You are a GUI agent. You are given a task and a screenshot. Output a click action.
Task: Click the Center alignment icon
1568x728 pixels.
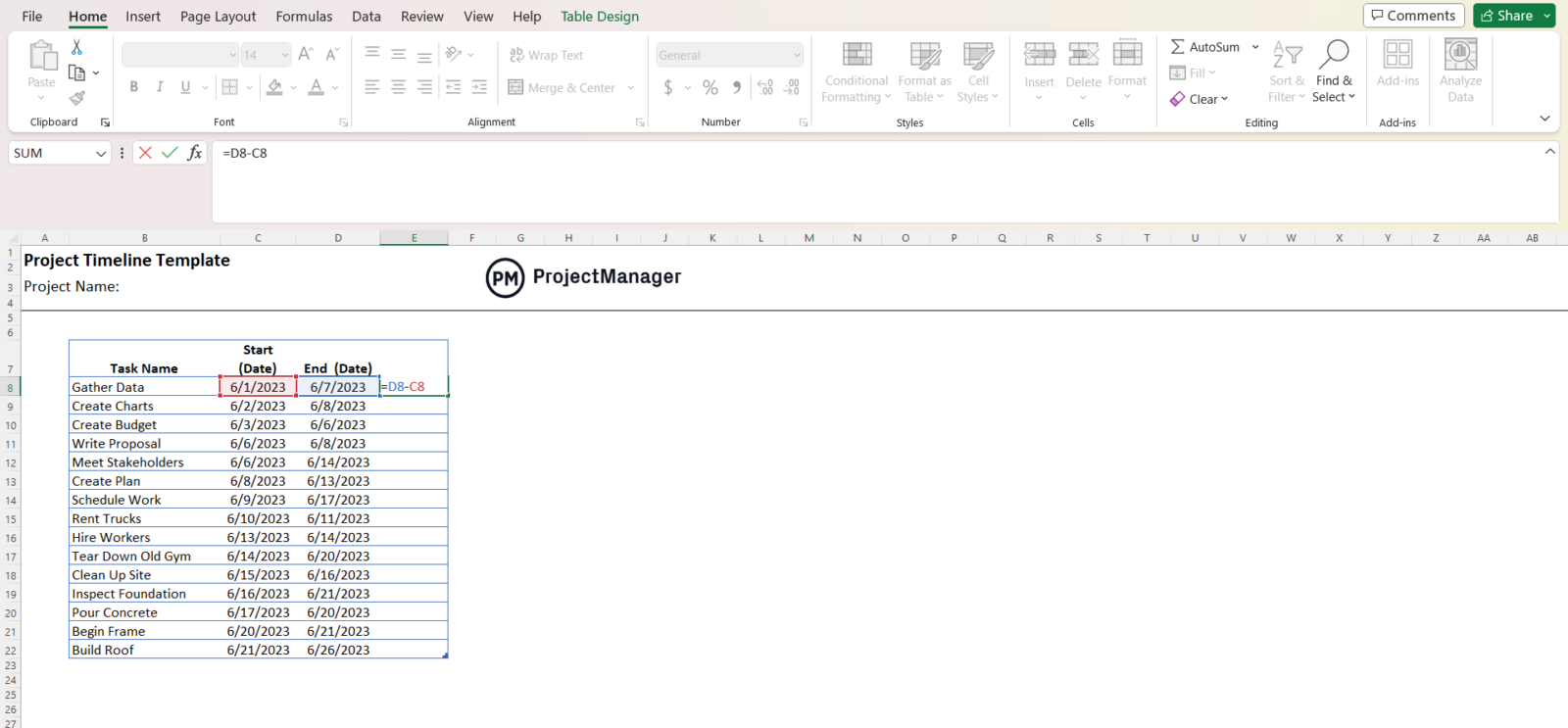click(399, 87)
